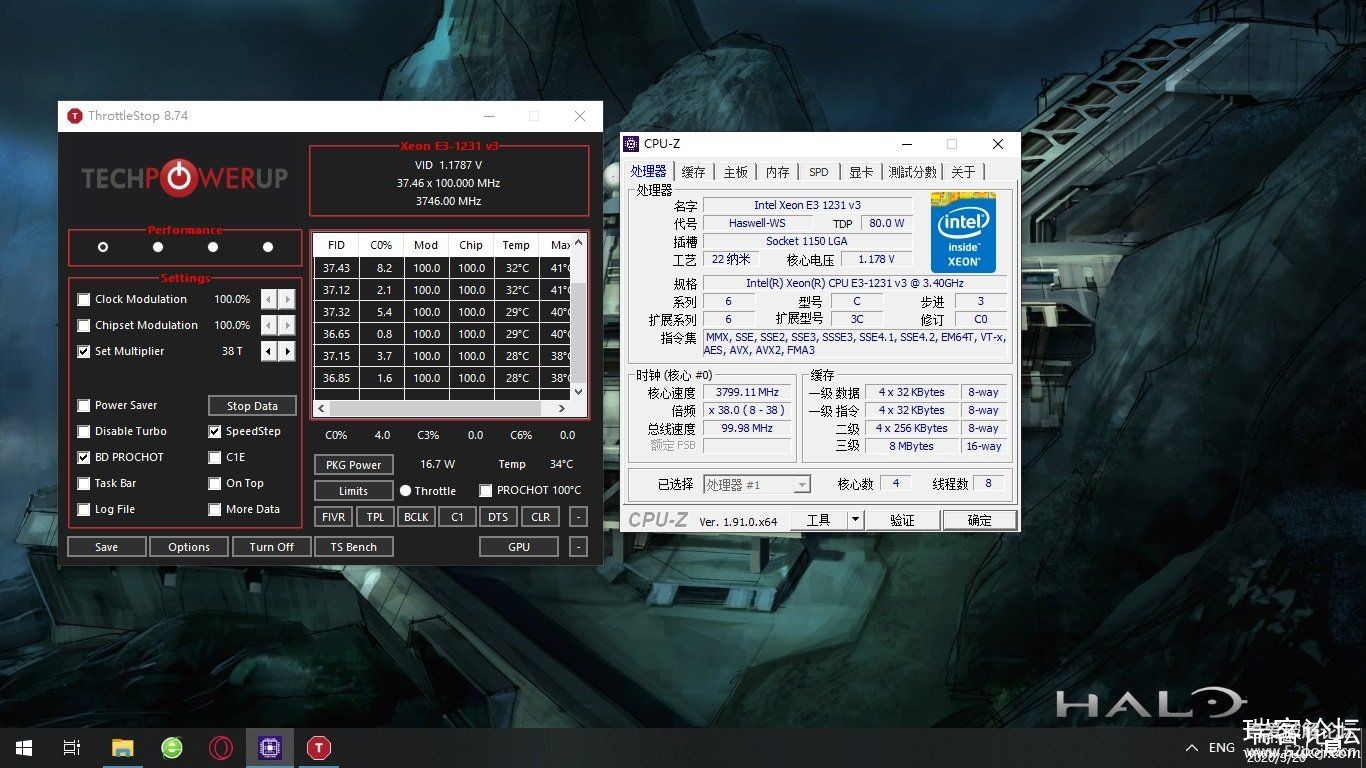Select third Performance profile radio button

click(213, 247)
